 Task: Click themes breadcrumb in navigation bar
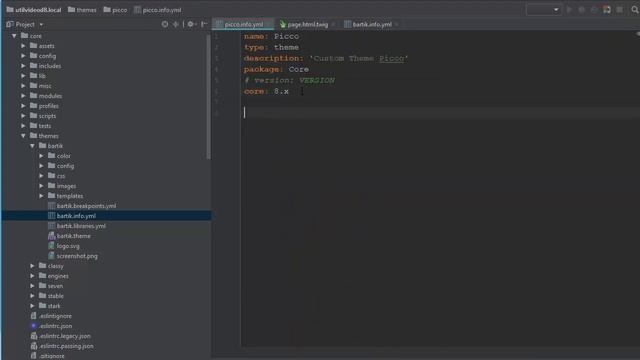tap(82, 10)
